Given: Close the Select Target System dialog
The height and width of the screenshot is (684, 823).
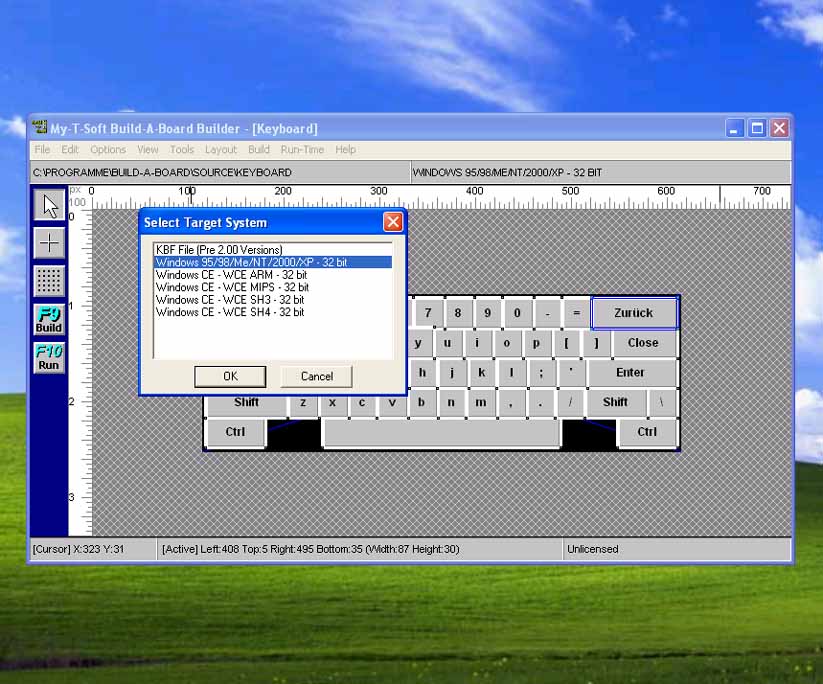Looking at the screenshot, I should click(x=393, y=222).
